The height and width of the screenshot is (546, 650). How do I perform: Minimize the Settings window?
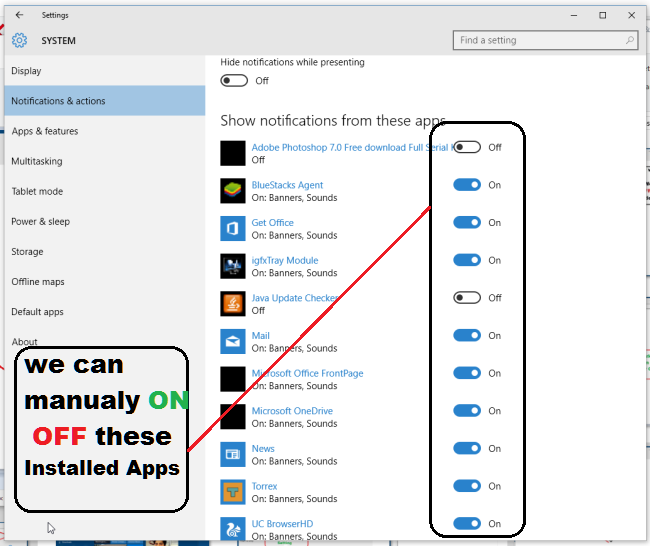coord(574,15)
